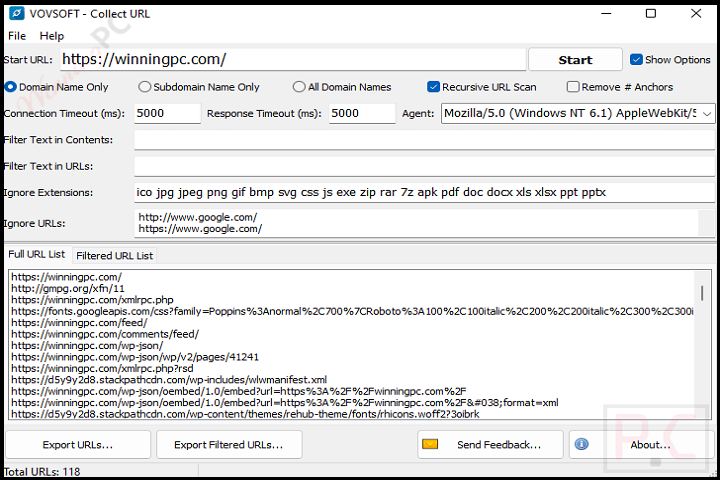
Task: Disable Recursive URL Scan checkbox
Action: [x=433, y=87]
